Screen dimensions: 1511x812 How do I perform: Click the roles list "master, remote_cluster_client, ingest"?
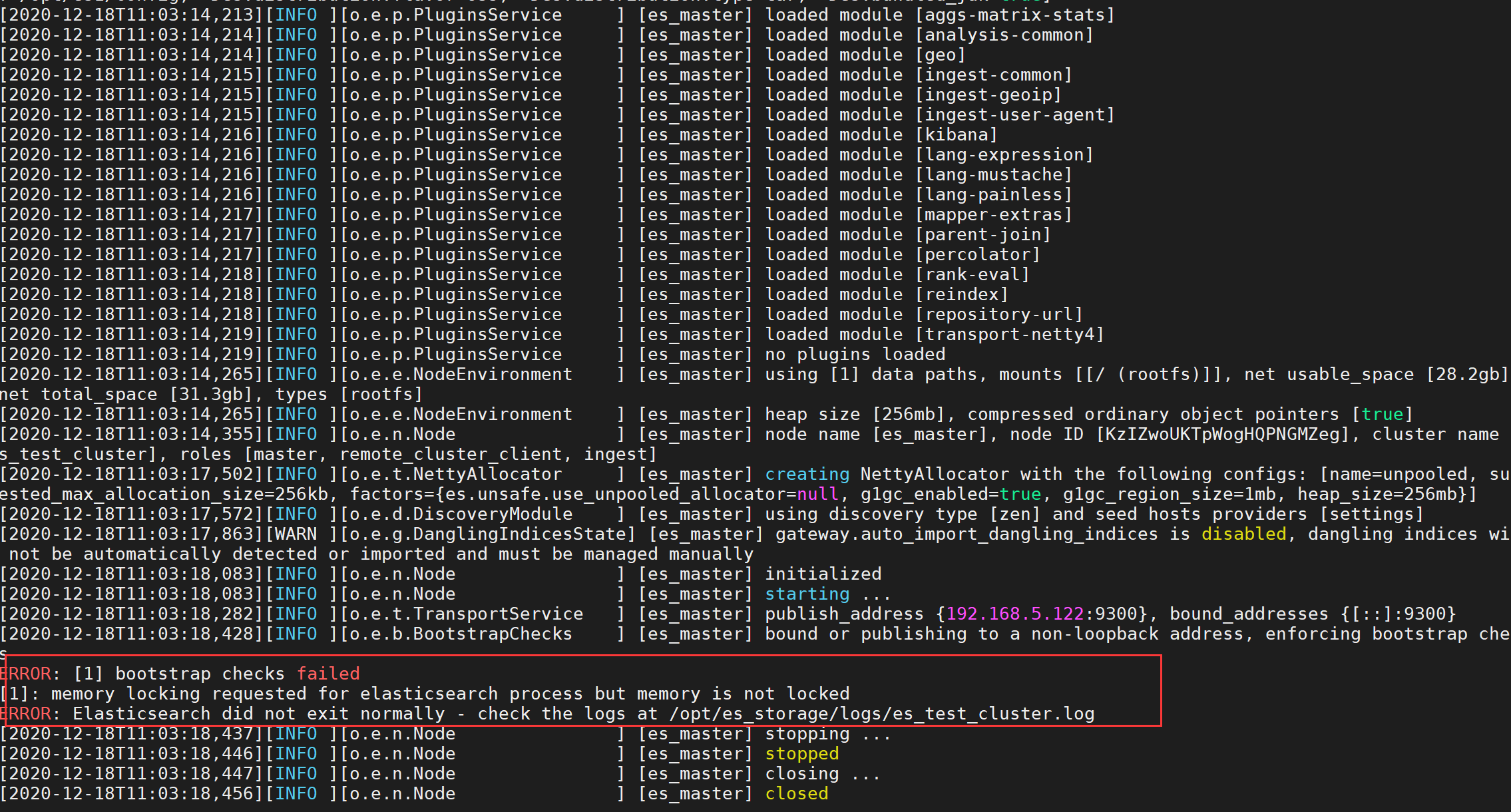[x=451, y=454]
